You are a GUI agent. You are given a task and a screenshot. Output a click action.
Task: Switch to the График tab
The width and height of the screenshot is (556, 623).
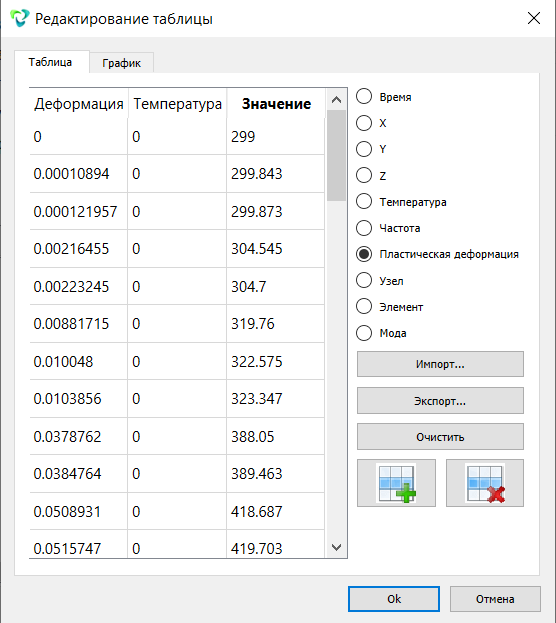pos(121,63)
